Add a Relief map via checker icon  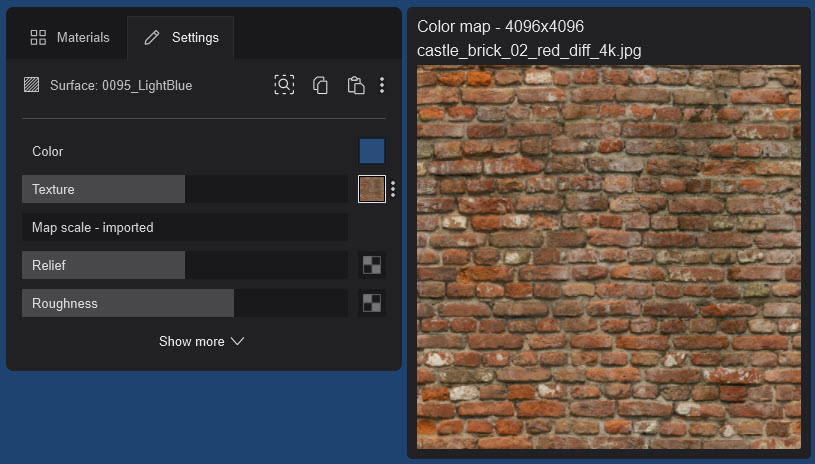click(x=372, y=265)
